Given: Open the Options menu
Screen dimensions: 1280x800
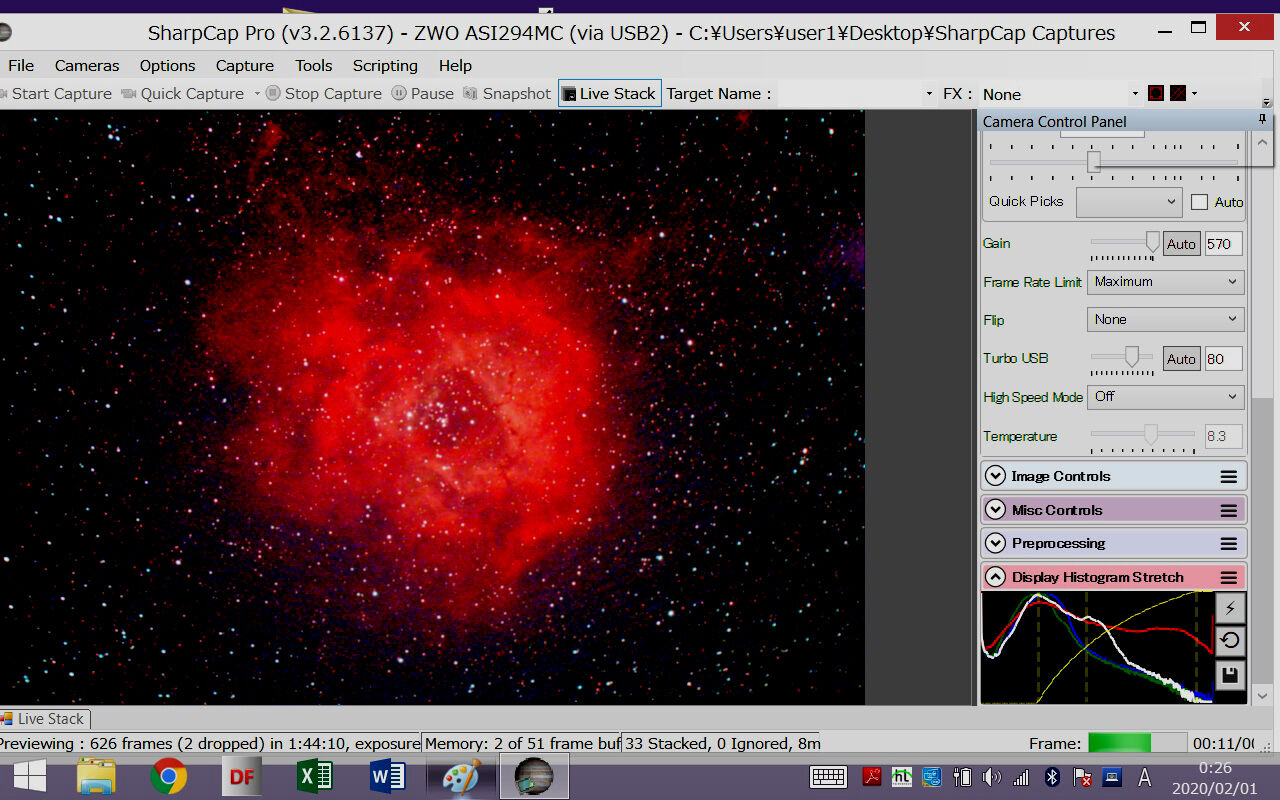Looking at the screenshot, I should (x=167, y=65).
